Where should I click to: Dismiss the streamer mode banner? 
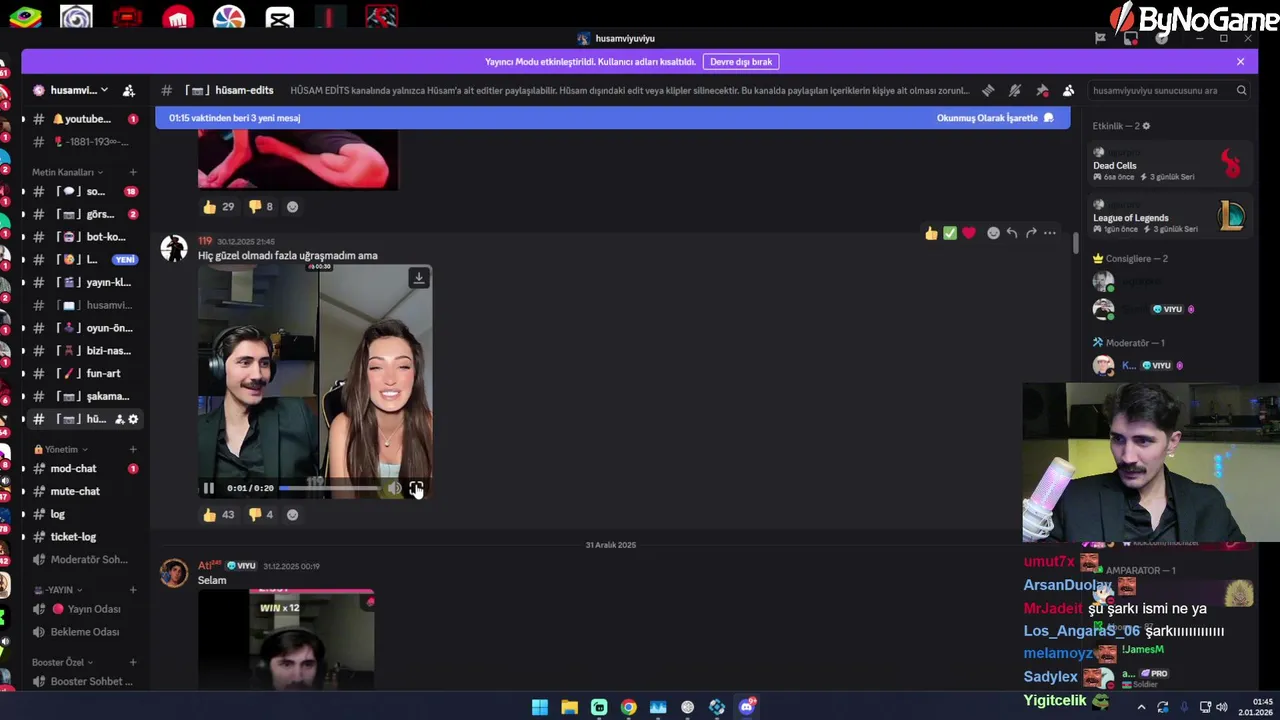click(x=1240, y=61)
